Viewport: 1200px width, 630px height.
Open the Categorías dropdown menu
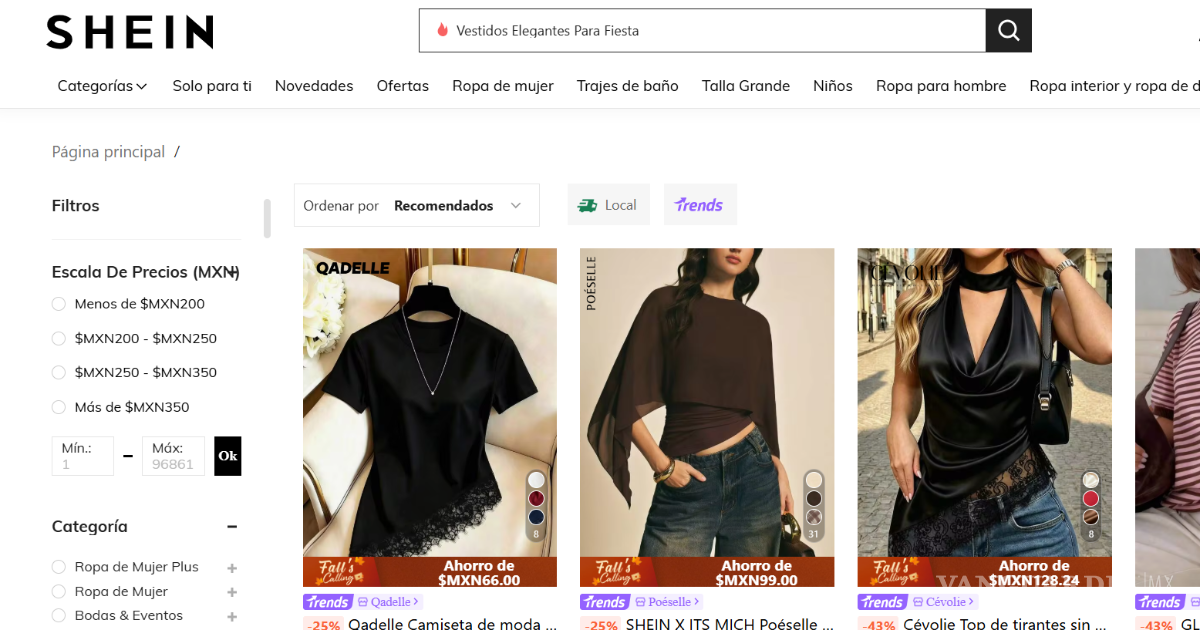click(102, 86)
